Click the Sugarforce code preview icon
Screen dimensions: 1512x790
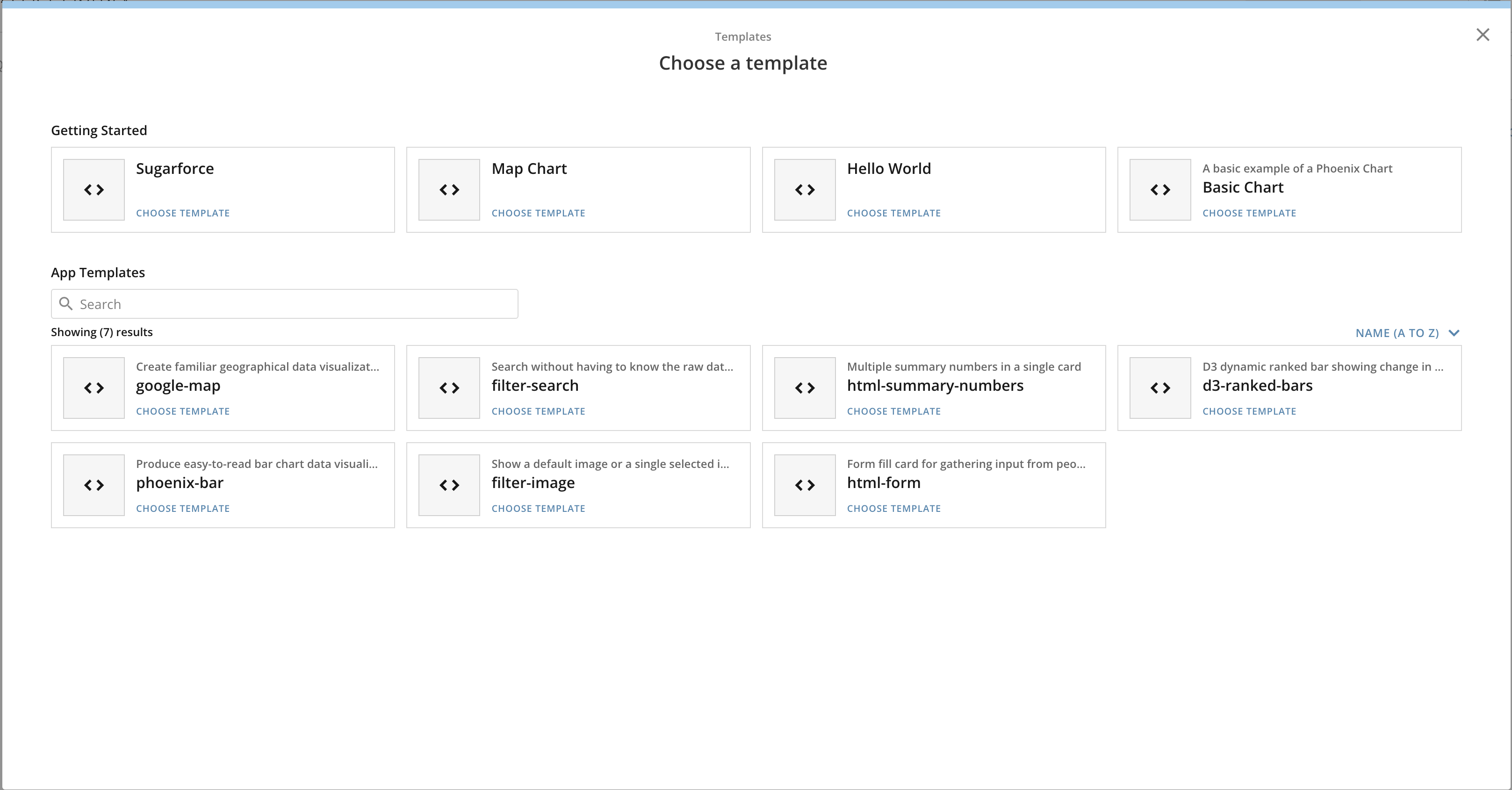[x=94, y=190]
